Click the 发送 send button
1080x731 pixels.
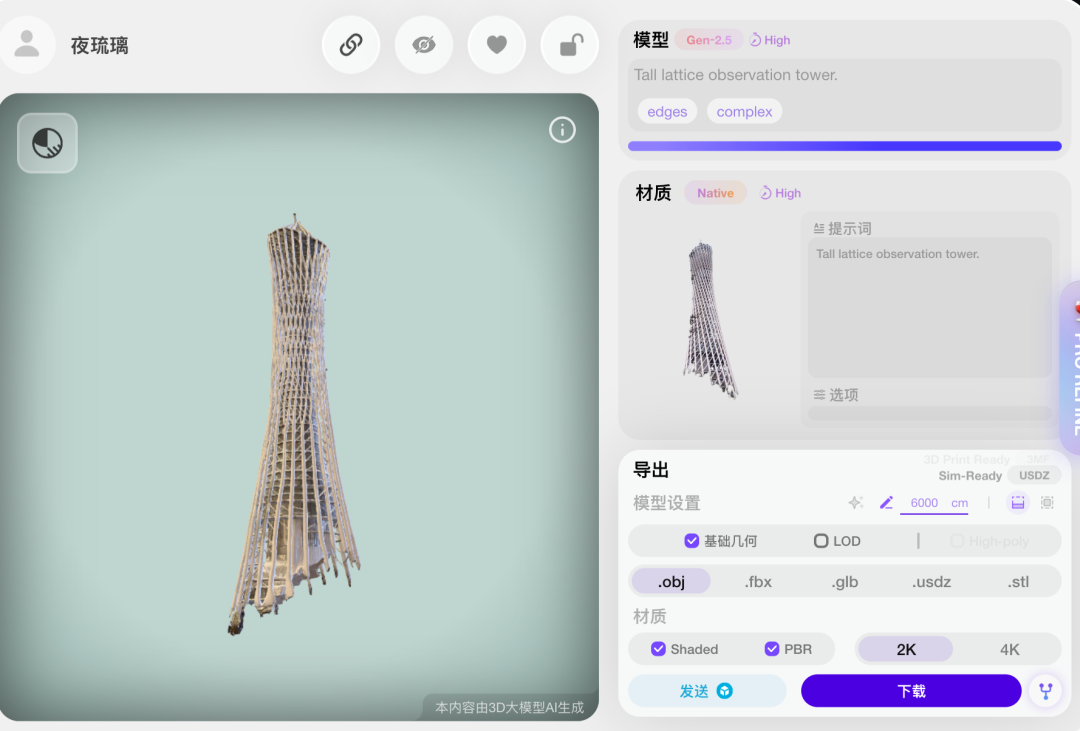pyautogui.click(x=707, y=691)
